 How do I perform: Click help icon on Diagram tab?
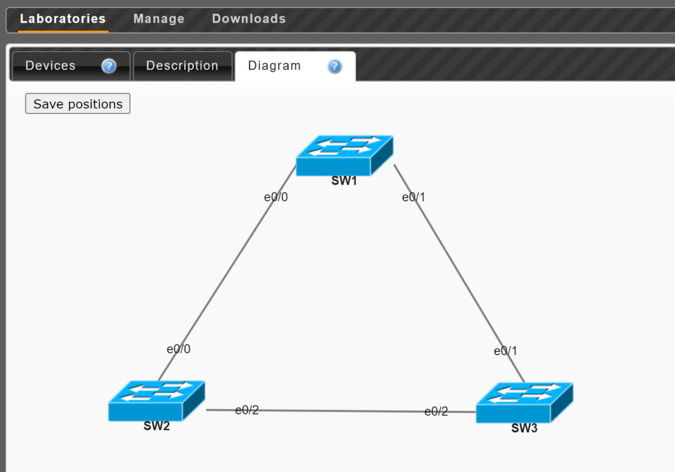click(x=335, y=67)
